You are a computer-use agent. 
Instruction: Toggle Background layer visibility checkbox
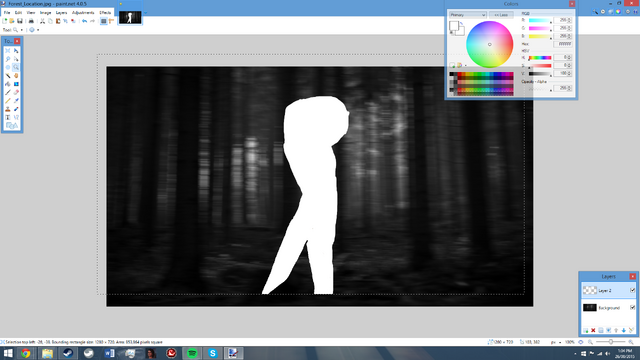click(632, 307)
